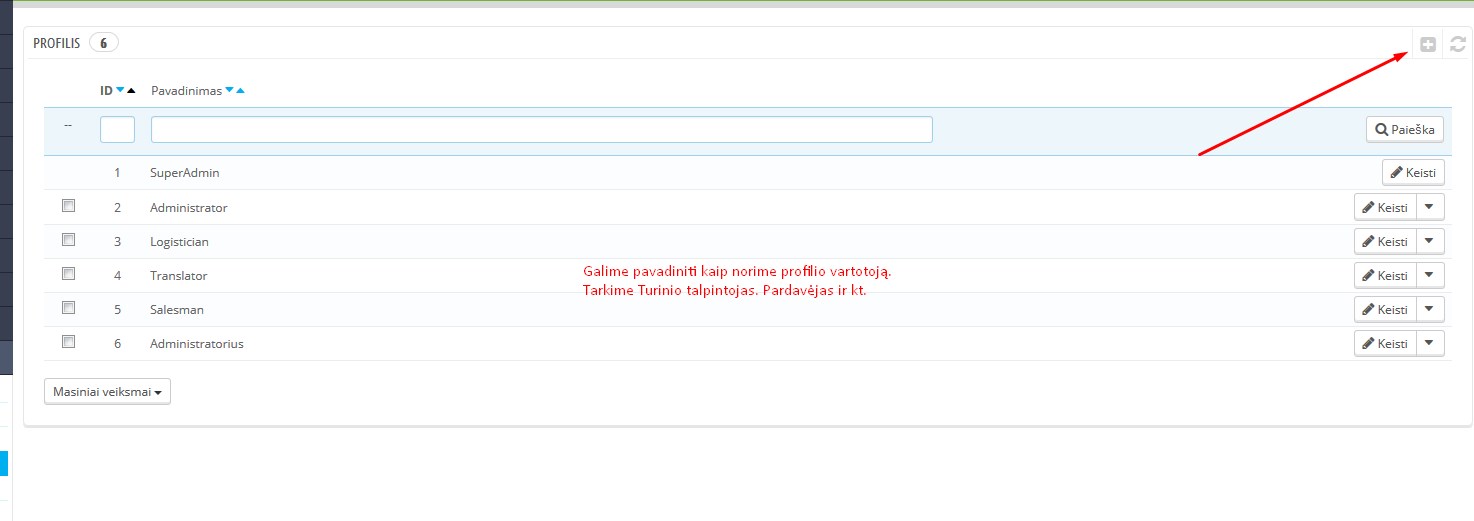
Task: Sort ID column ascending
Action: (x=131, y=90)
